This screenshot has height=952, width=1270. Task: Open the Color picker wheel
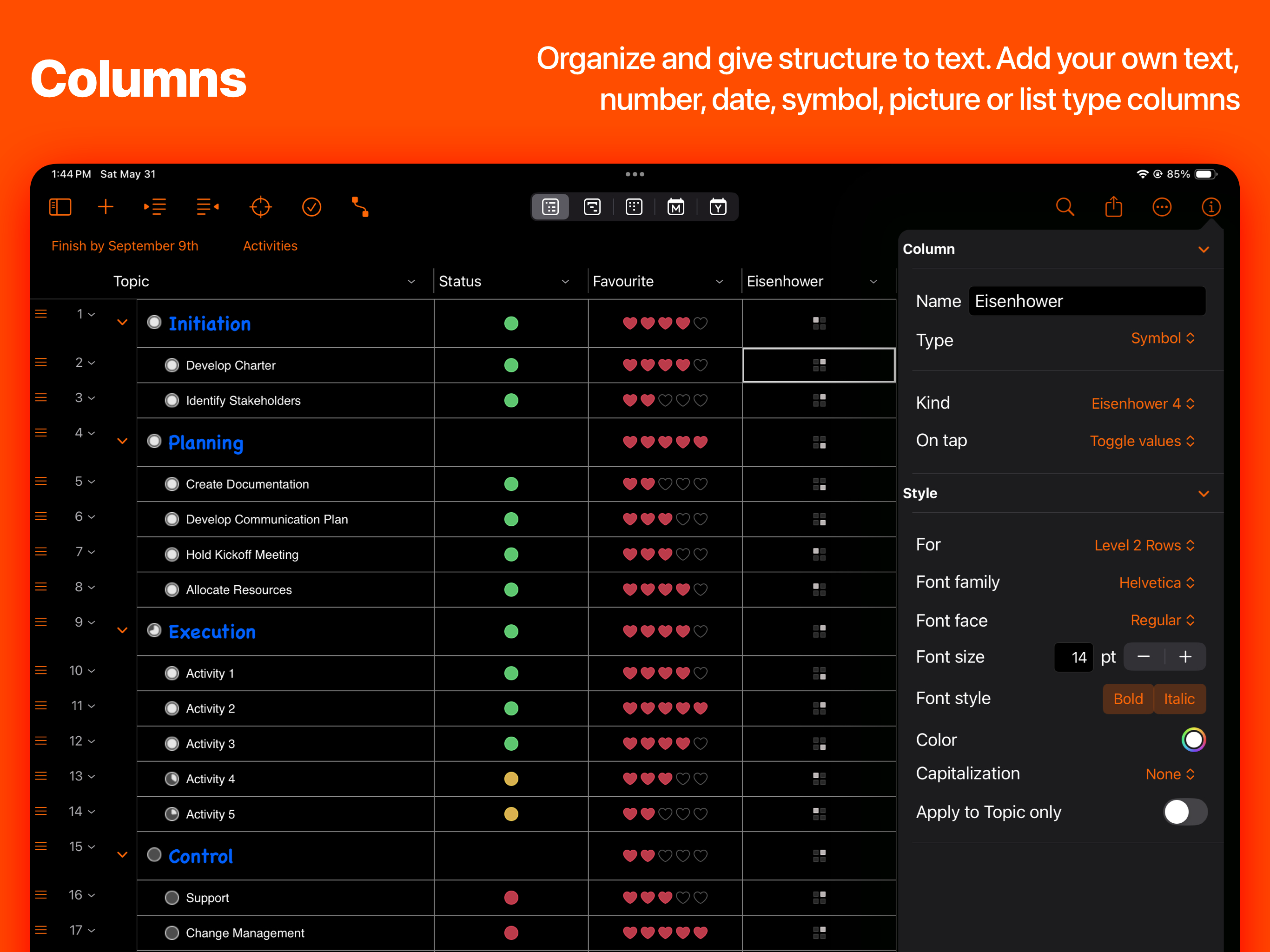tap(1193, 739)
